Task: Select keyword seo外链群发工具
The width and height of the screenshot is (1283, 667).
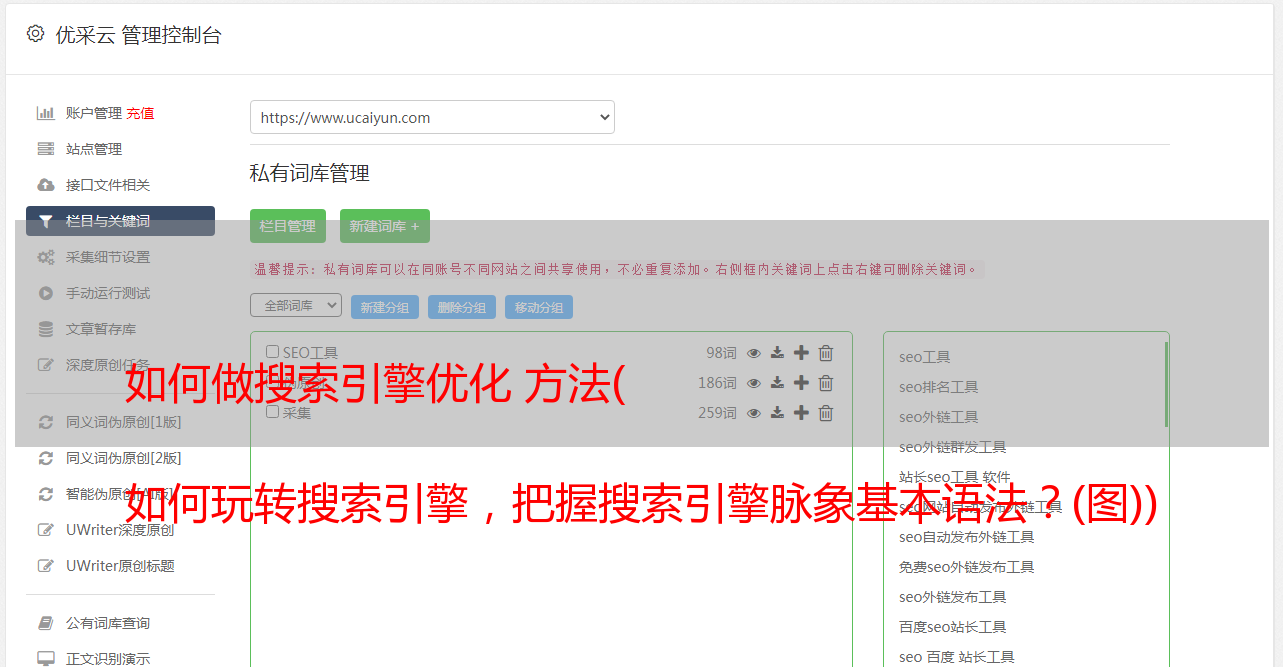Action: [x=953, y=447]
